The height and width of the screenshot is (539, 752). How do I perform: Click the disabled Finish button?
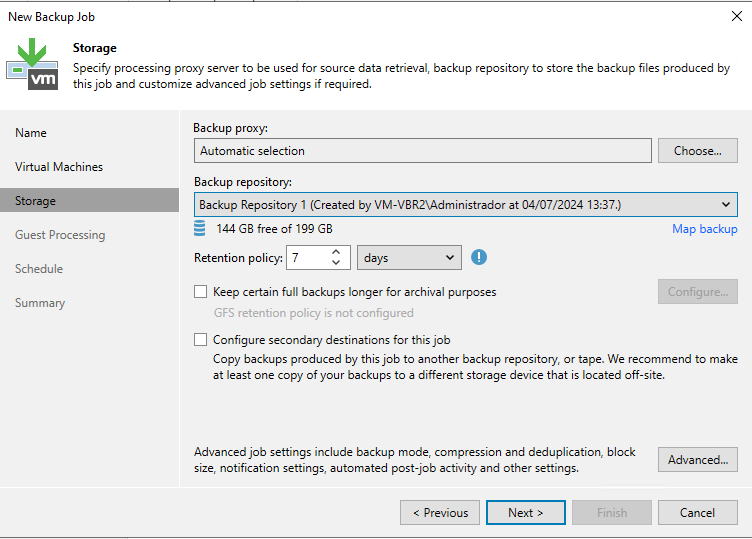[611, 513]
